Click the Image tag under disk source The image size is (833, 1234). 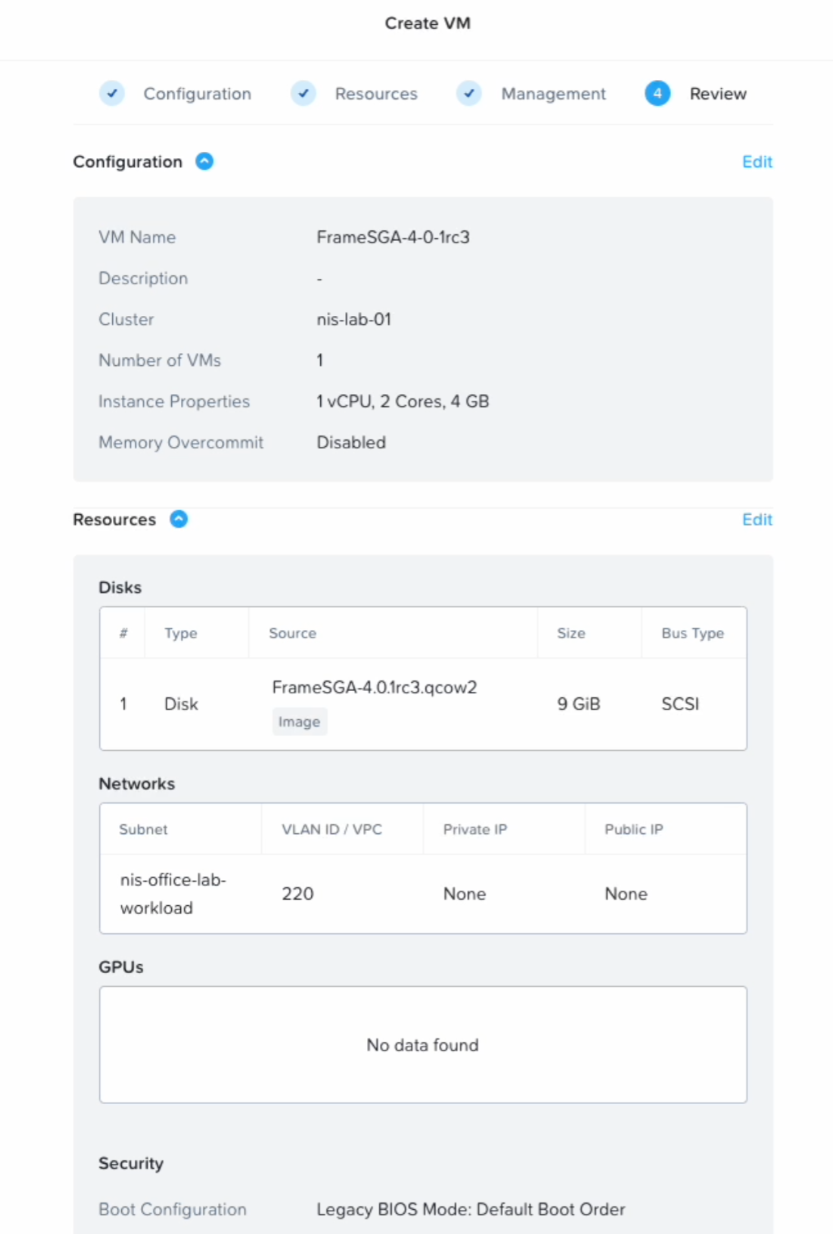pos(299,722)
